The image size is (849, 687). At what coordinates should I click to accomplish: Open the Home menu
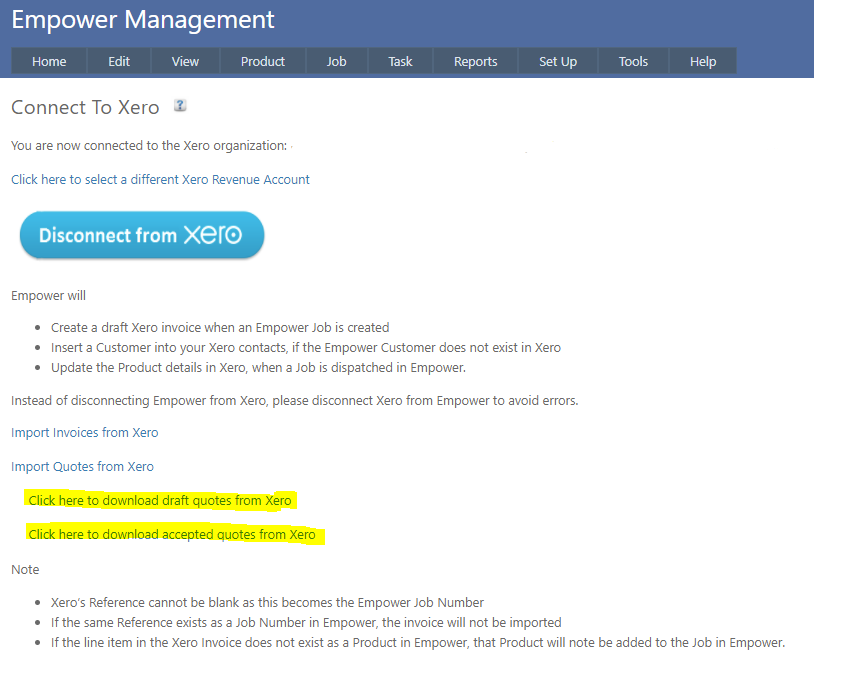pyautogui.click(x=49, y=61)
